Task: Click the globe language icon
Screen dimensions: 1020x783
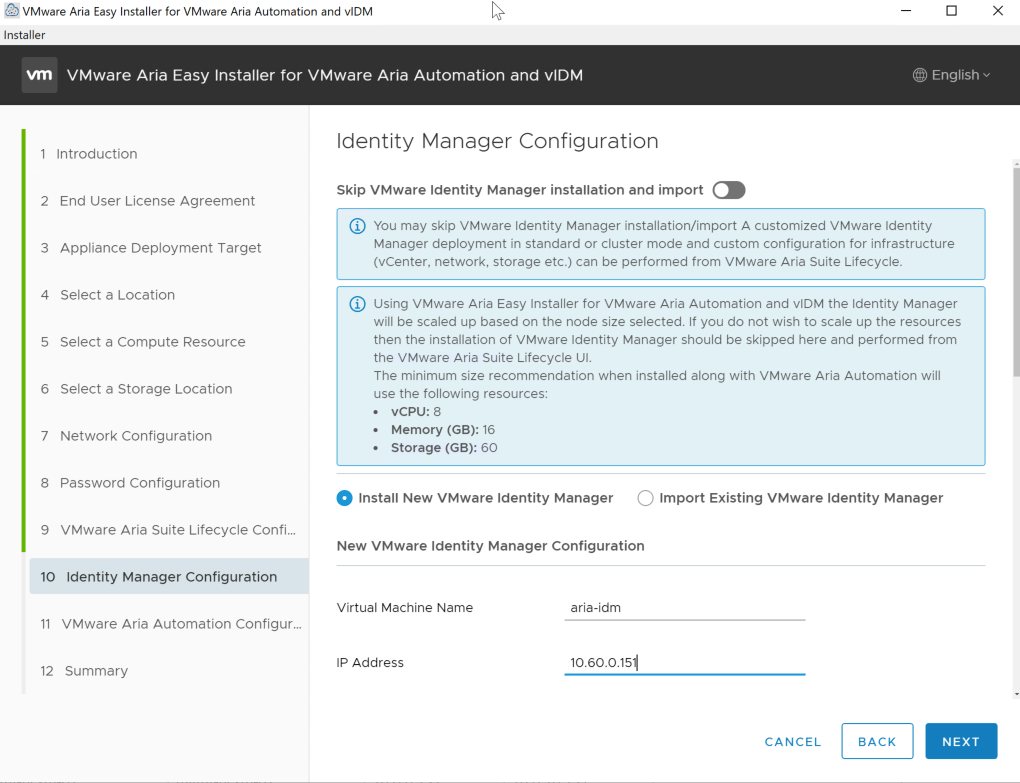Action: point(920,75)
